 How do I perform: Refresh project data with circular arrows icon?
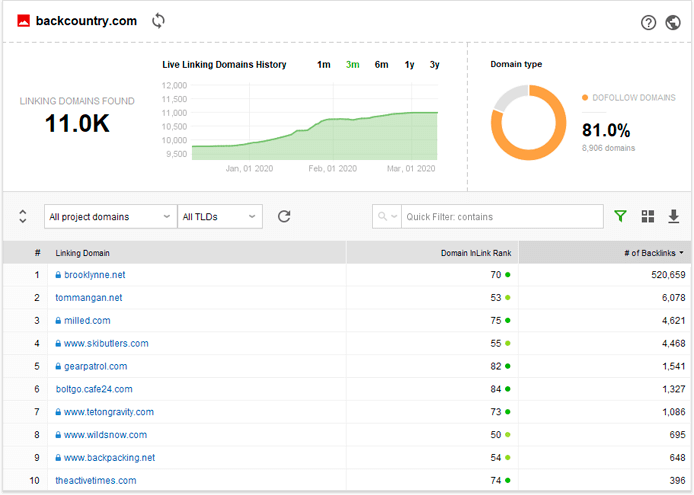click(158, 21)
